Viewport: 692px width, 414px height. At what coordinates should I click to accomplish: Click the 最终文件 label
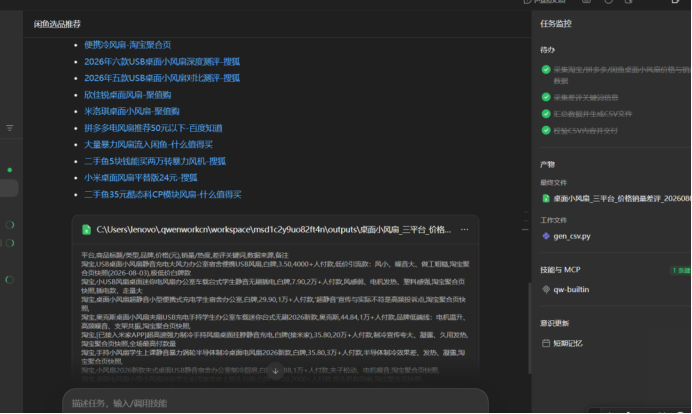[x=553, y=183]
